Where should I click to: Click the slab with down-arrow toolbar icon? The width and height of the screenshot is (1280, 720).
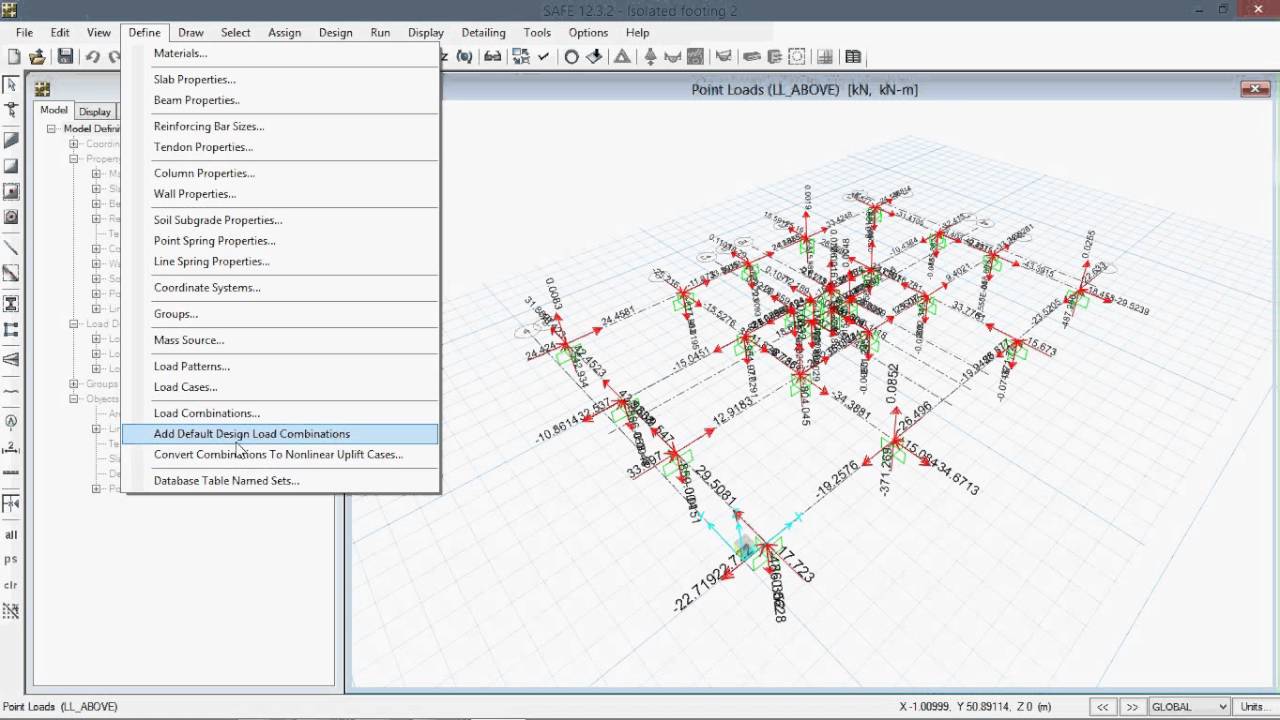click(x=595, y=57)
